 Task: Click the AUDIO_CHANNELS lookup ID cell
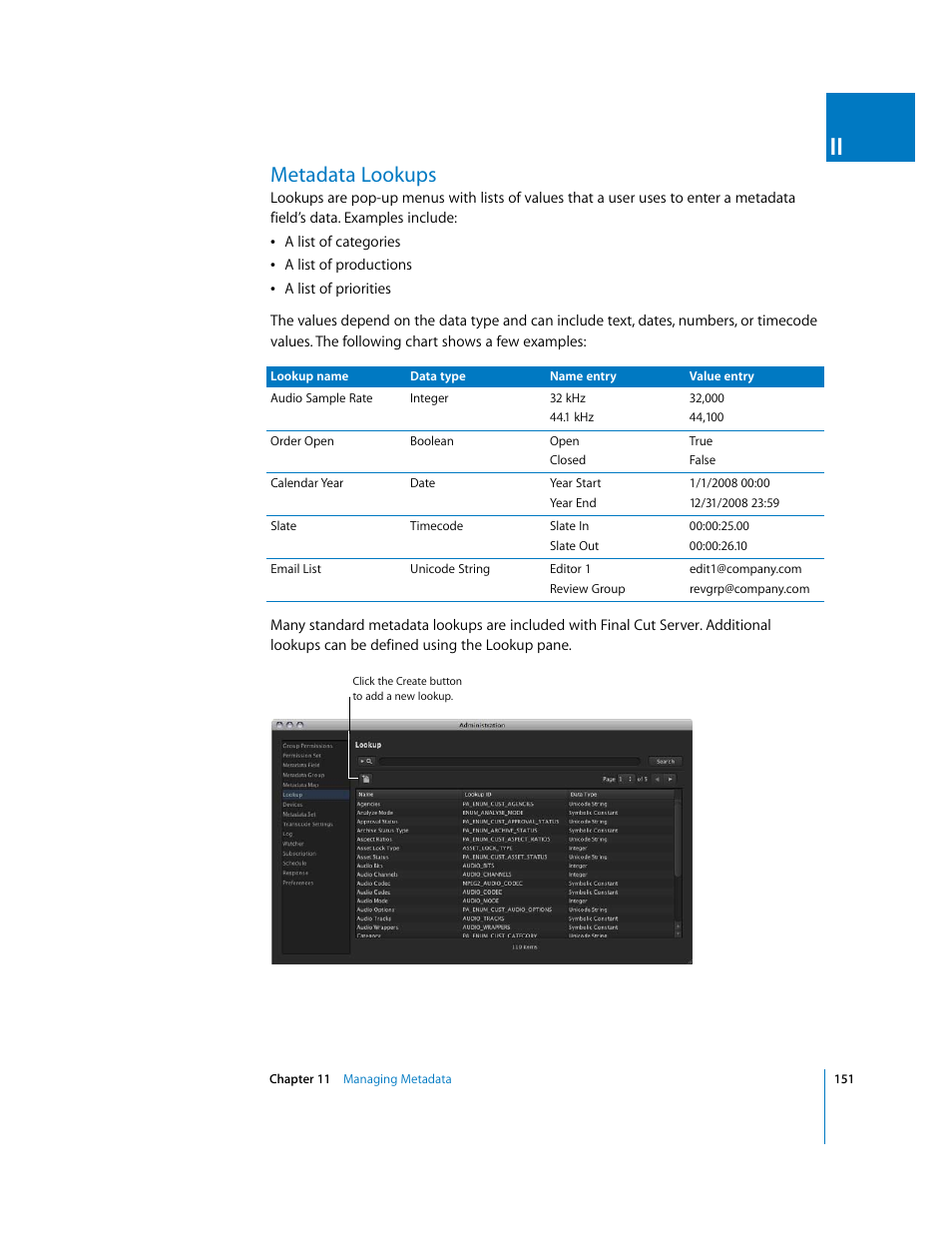(487, 875)
